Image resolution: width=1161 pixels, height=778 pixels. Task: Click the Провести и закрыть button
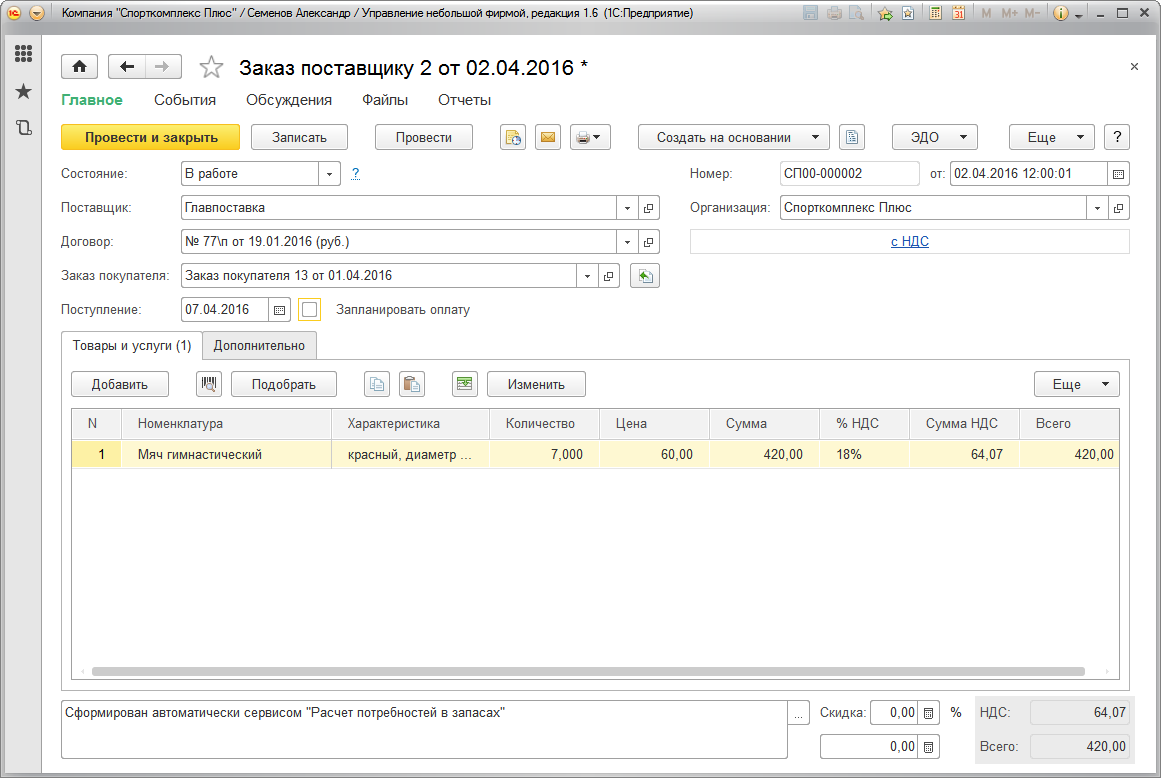click(x=151, y=137)
